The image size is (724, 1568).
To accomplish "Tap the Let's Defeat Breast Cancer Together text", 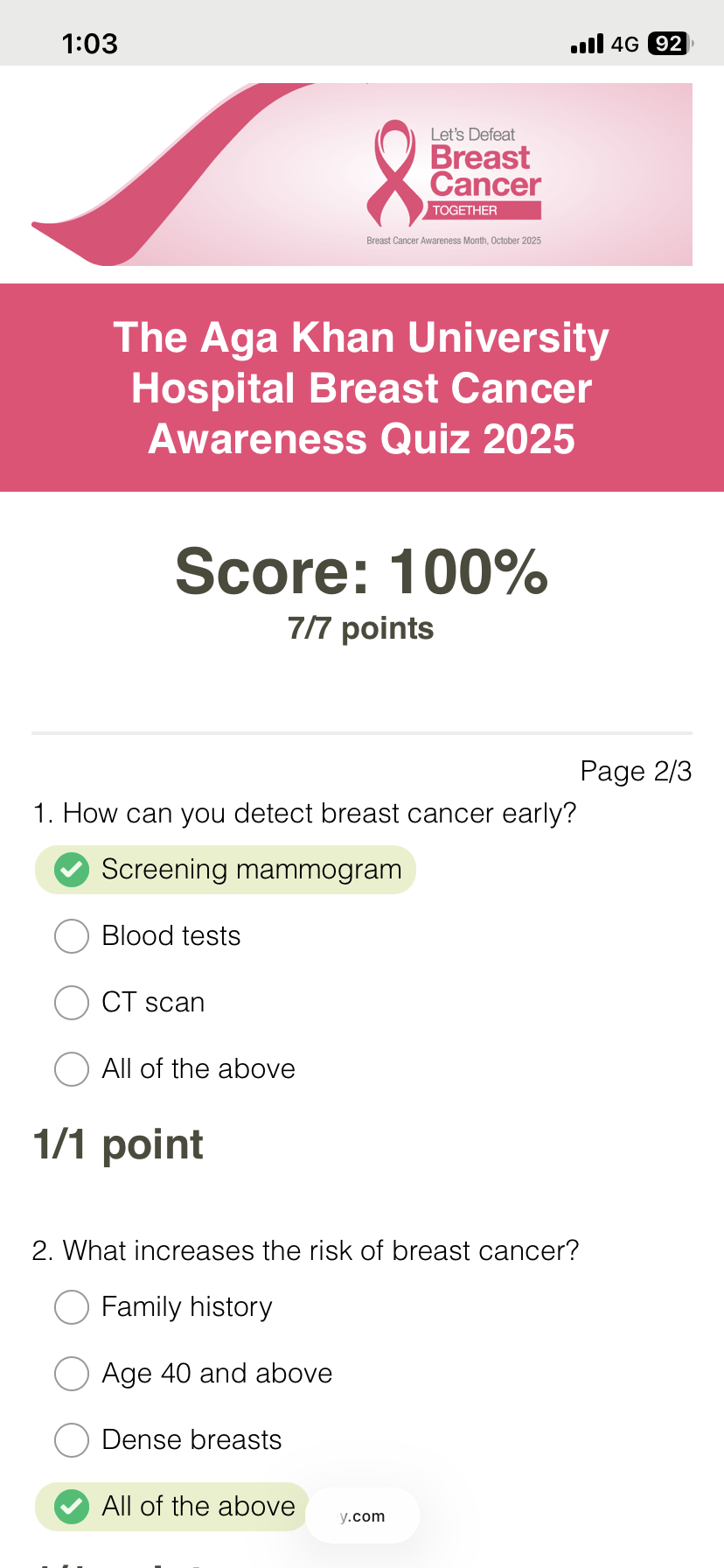I will [x=485, y=172].
